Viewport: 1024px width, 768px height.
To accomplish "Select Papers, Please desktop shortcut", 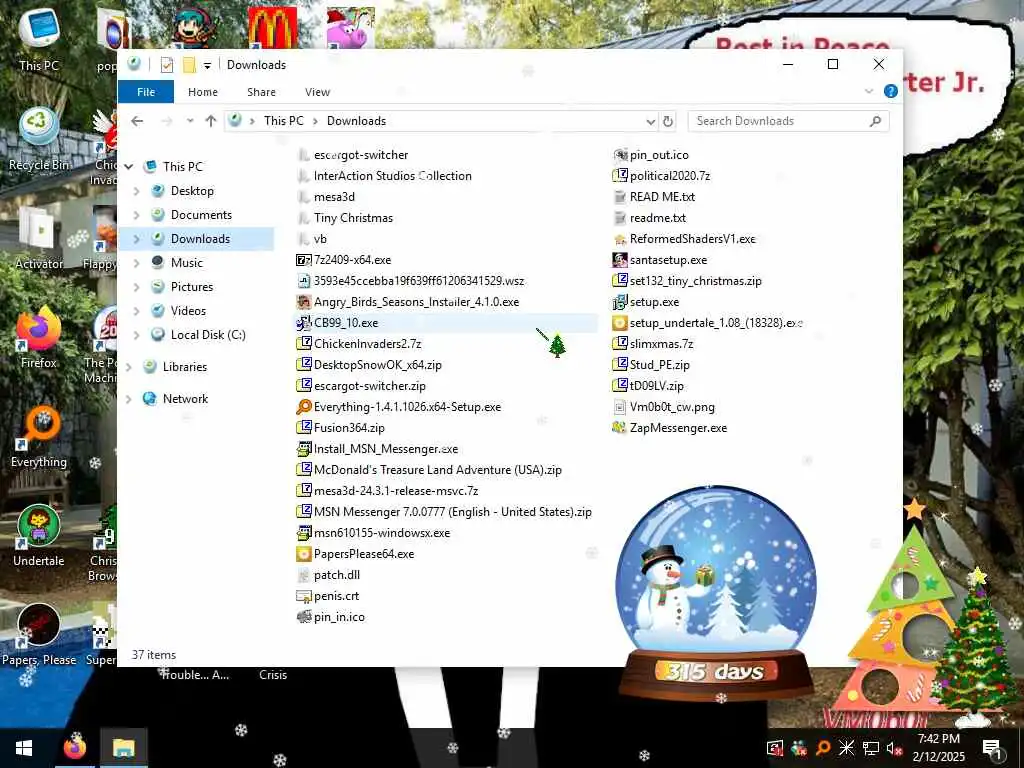I will [39, 635].
